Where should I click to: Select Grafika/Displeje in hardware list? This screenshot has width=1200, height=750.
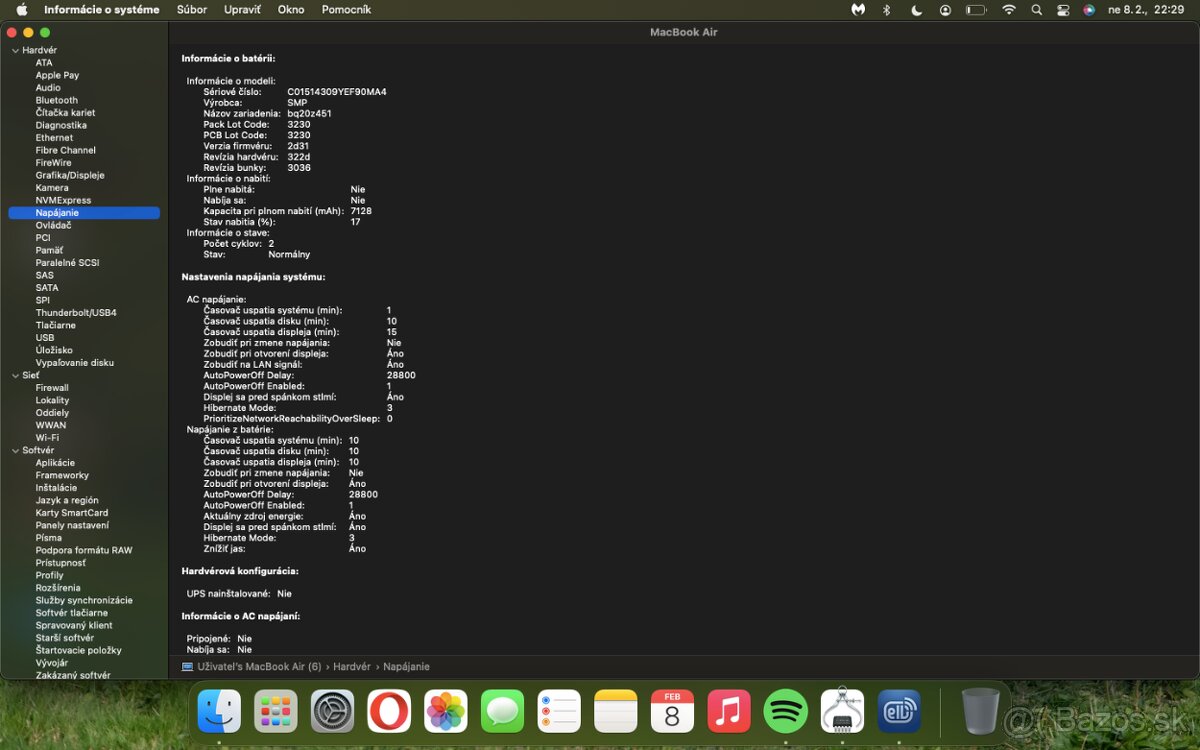pyautogui.click(x=70, y=175)
